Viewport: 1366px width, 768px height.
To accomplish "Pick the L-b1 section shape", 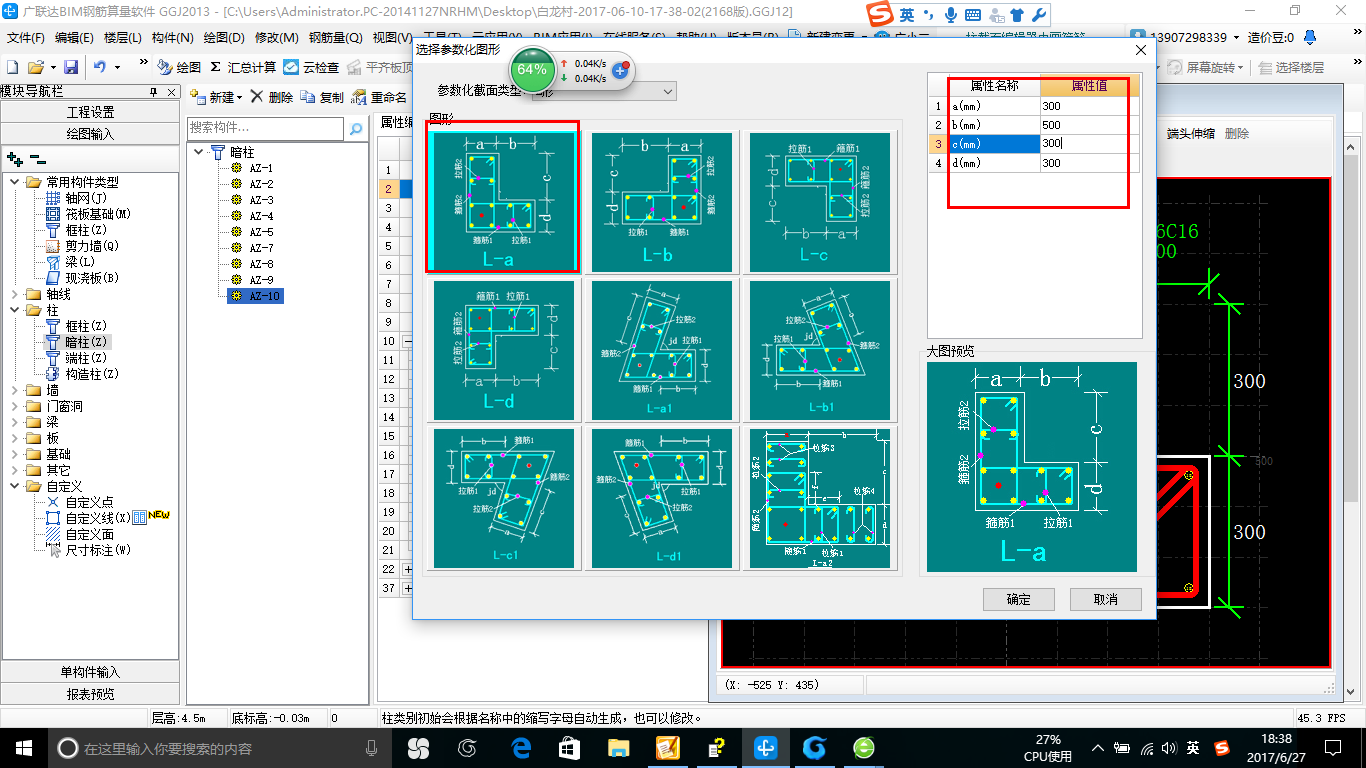I will (819, 350).
